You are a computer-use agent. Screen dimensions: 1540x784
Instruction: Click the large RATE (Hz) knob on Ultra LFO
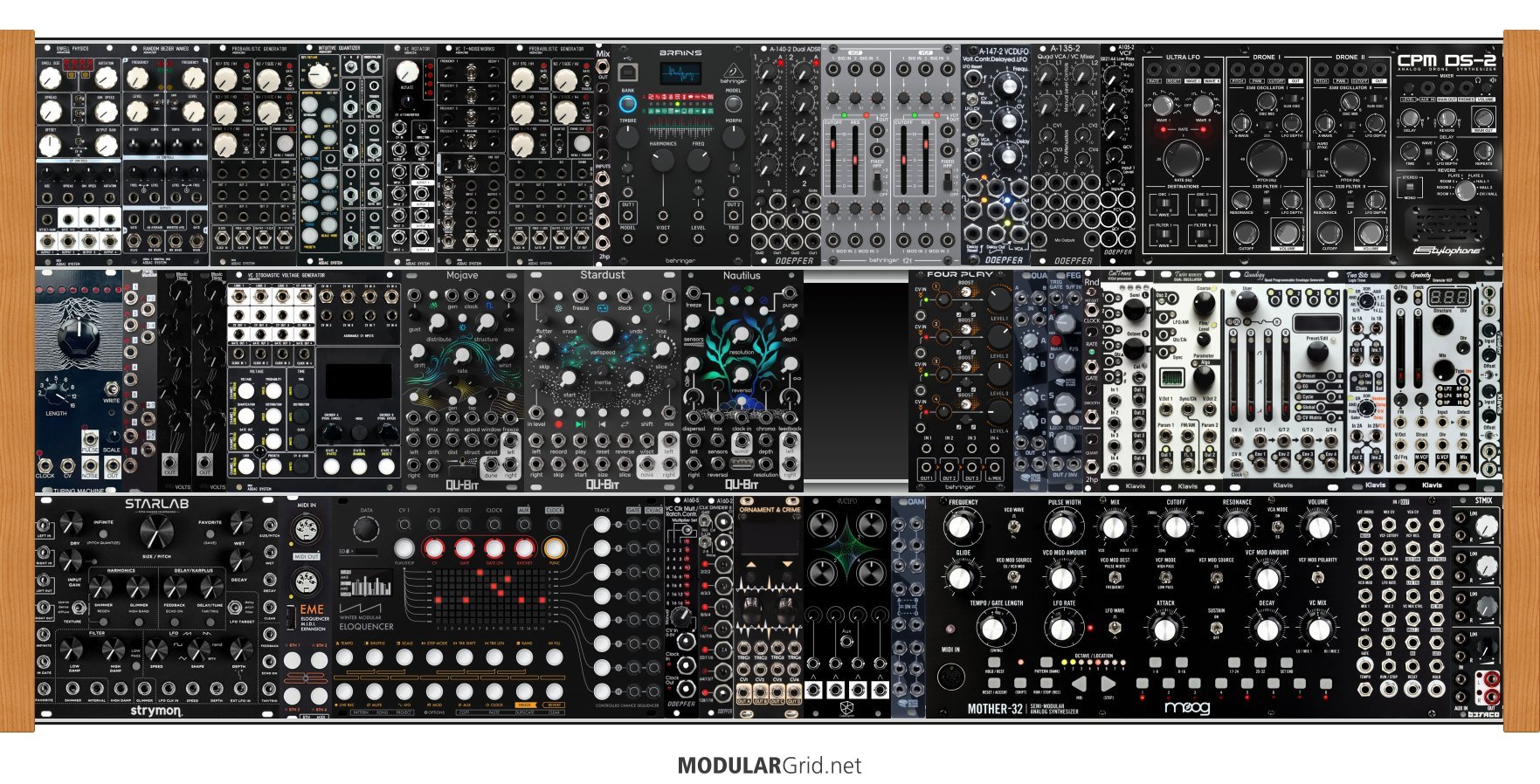click(x=1184, y=158)
